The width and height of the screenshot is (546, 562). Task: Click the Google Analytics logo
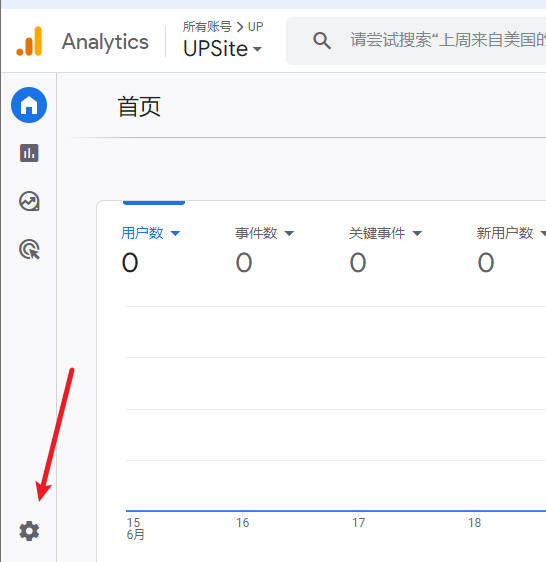click(x=29, y=41)
